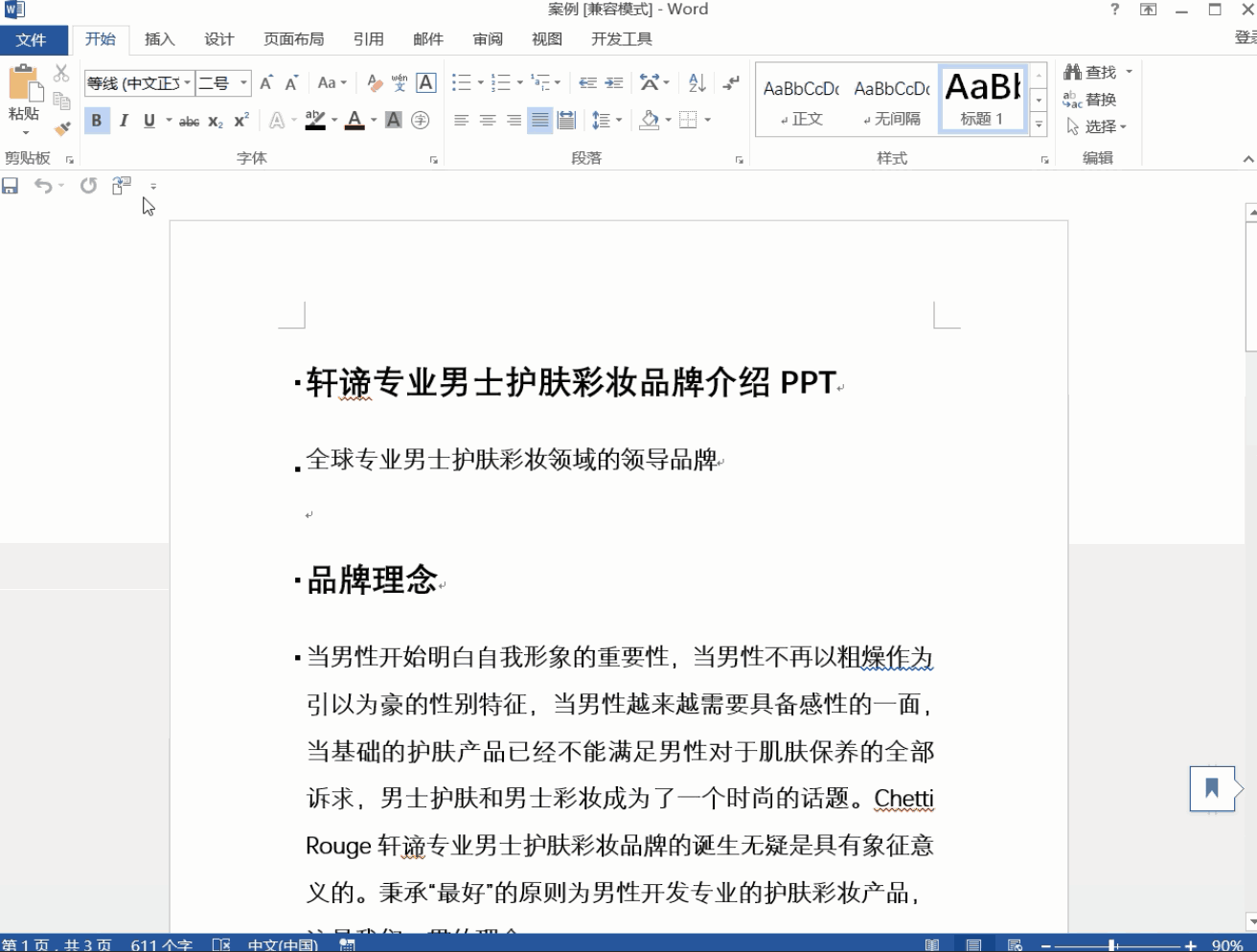Apply text highlight color
The height and width of the screenshot is (952, 1257).
(316, 121)
